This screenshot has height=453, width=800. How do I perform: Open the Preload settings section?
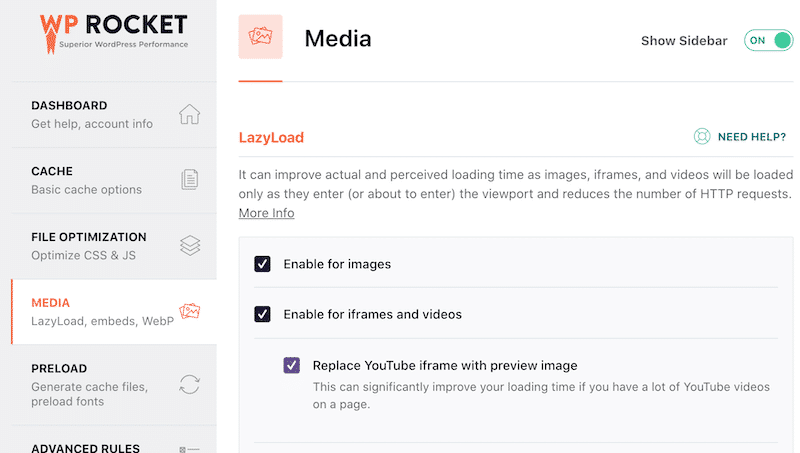pos(114,385)
